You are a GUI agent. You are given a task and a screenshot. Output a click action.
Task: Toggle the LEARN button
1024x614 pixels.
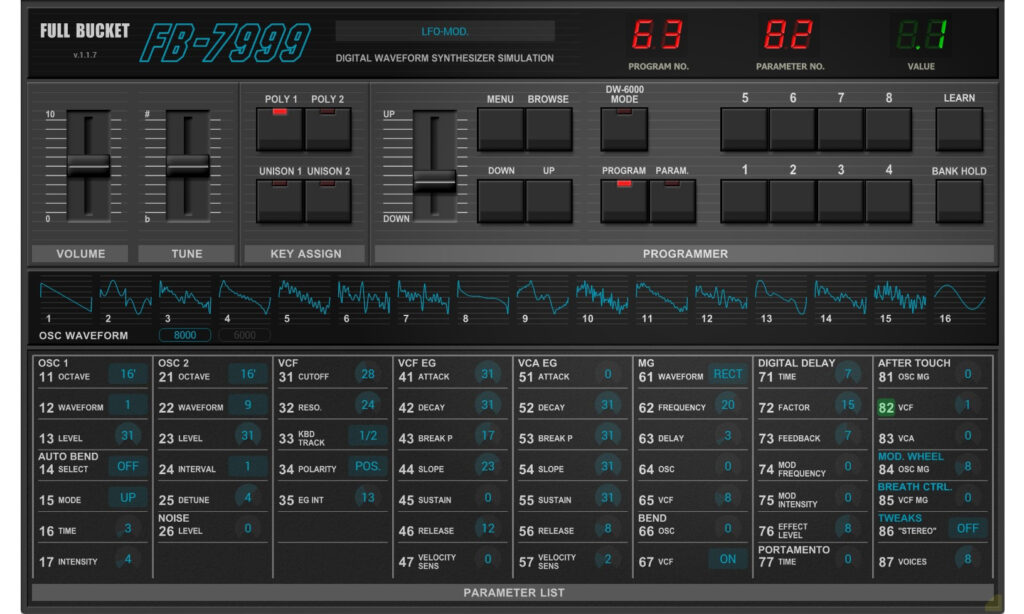point(959,129)
